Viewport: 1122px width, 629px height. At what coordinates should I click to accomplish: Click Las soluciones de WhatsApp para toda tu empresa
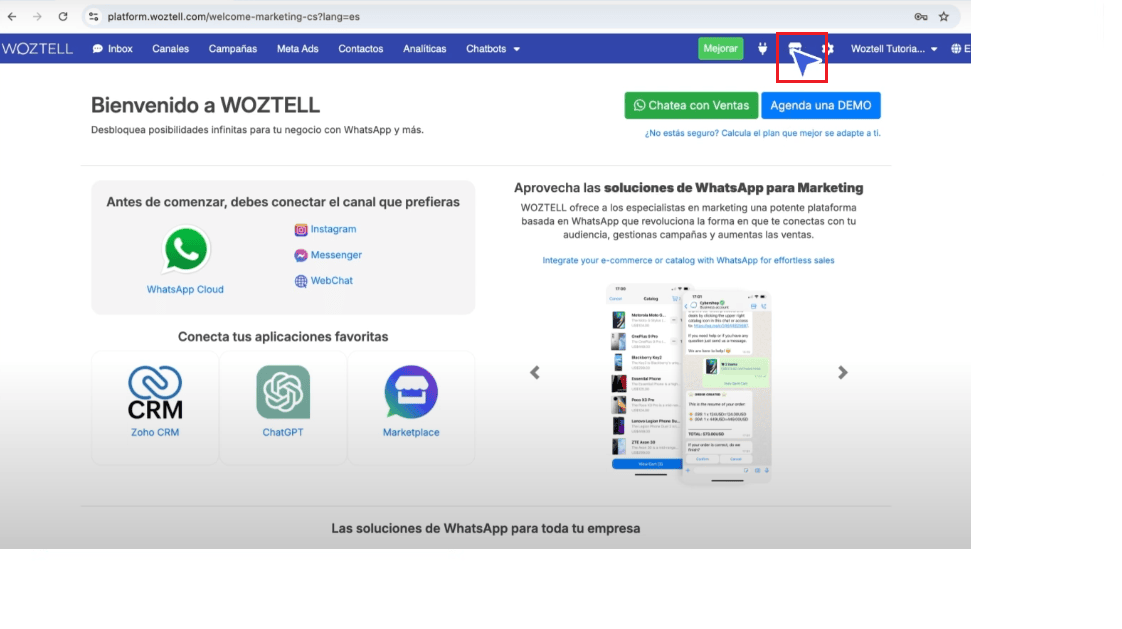[x=486, y=529]
